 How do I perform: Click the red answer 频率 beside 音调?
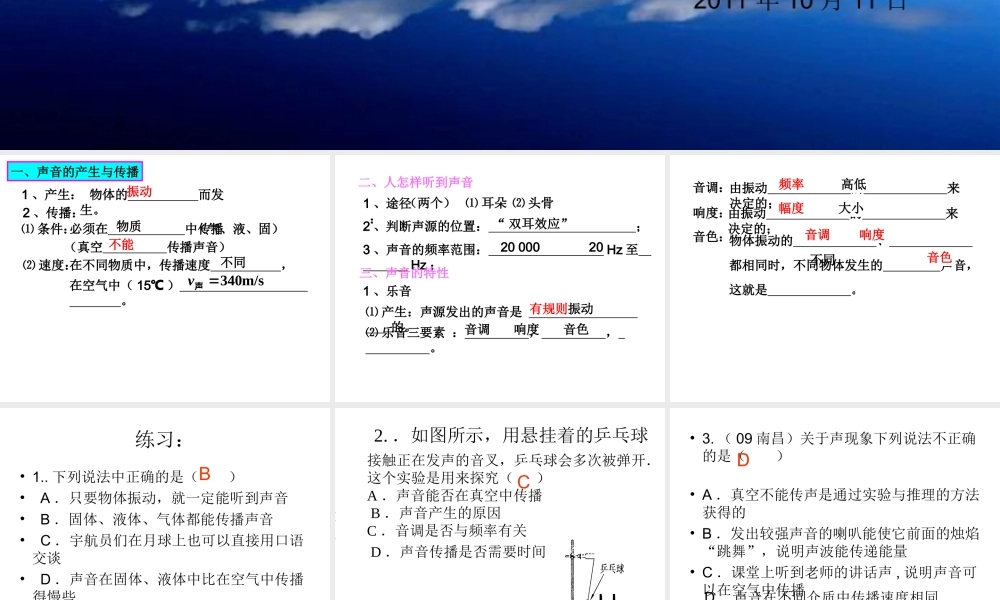coord(789,184)
